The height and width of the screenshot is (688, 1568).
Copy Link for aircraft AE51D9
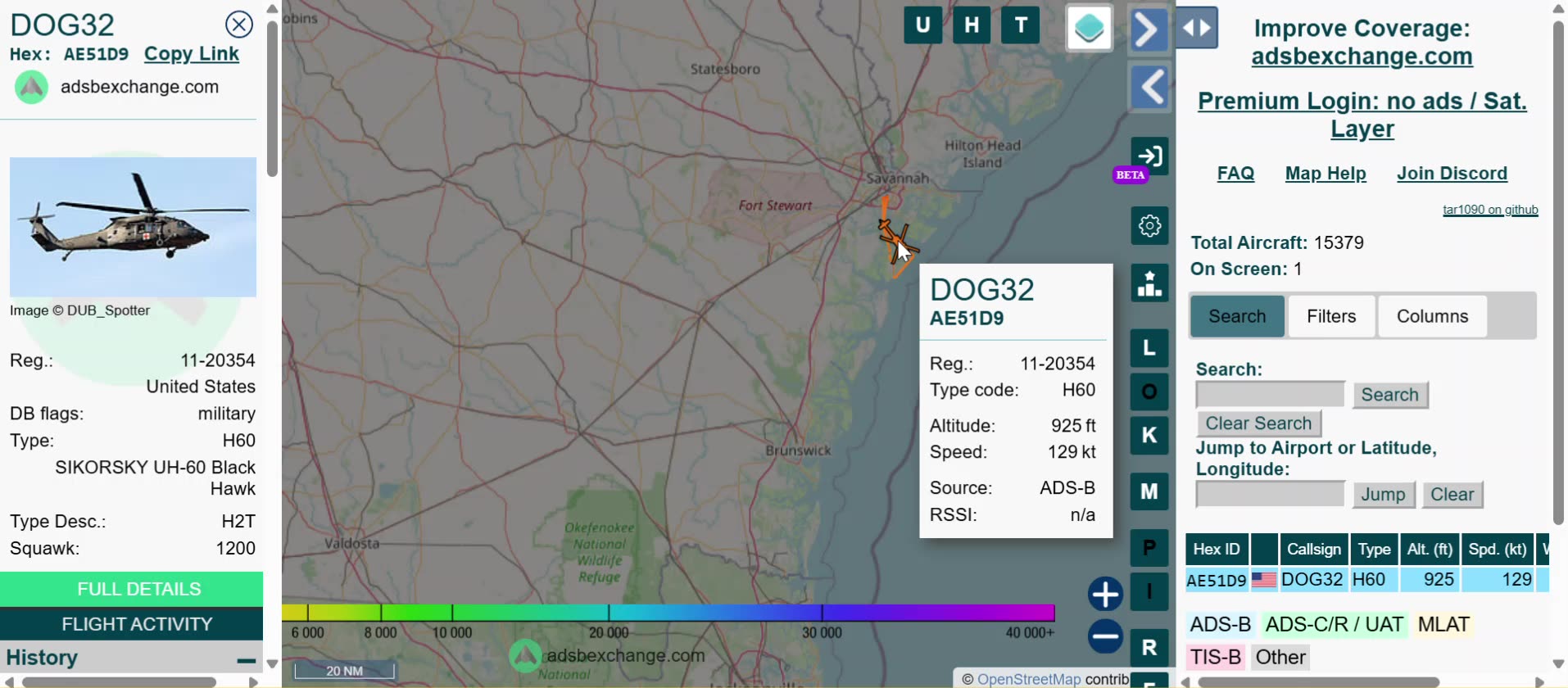tap(192, 54)
